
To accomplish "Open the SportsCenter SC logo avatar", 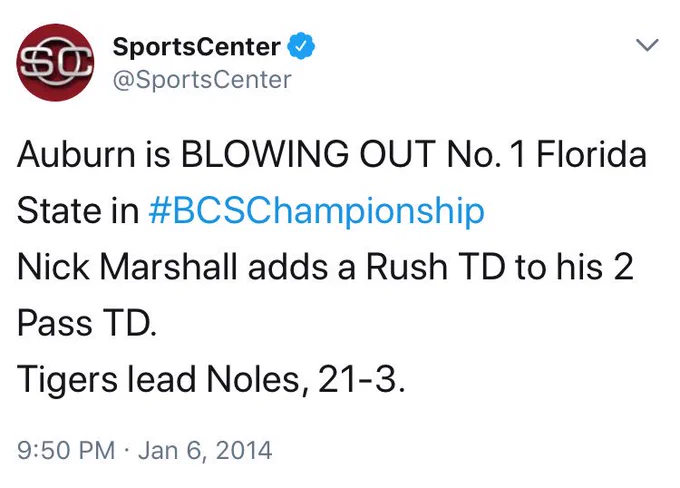I will pos(55,62).
